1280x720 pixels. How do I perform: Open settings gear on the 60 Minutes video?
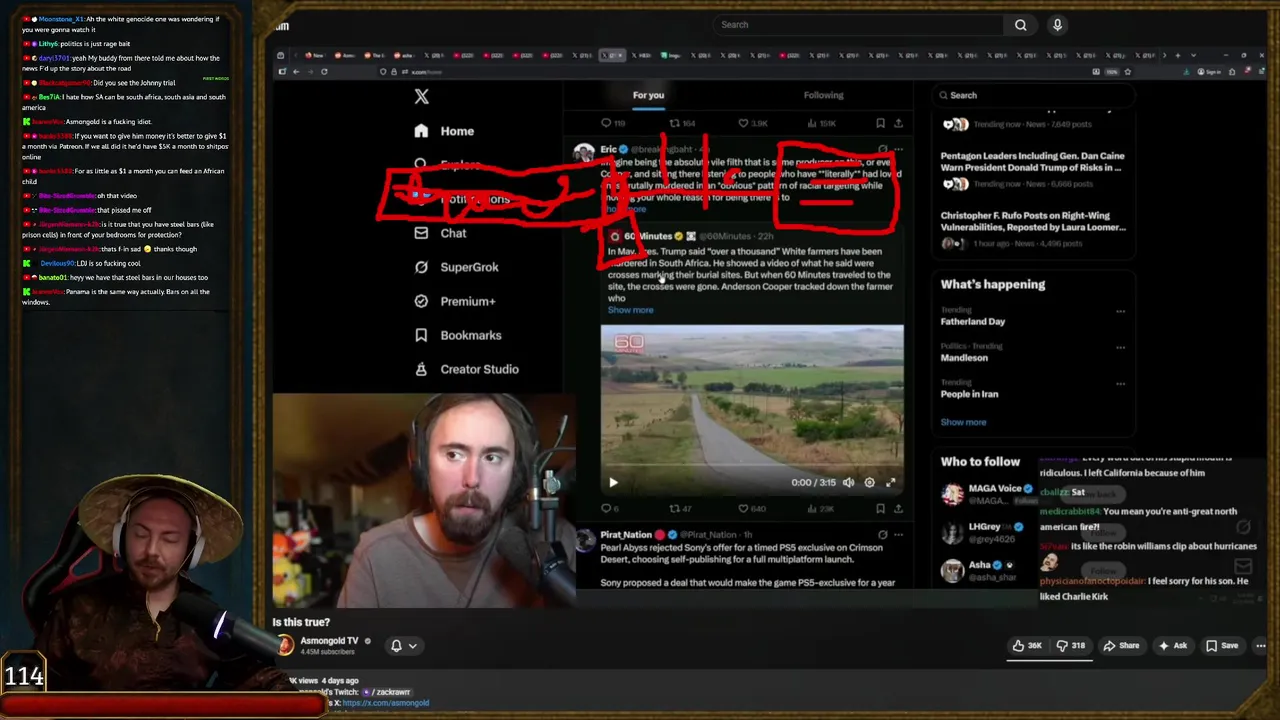(x=869, y=482)
